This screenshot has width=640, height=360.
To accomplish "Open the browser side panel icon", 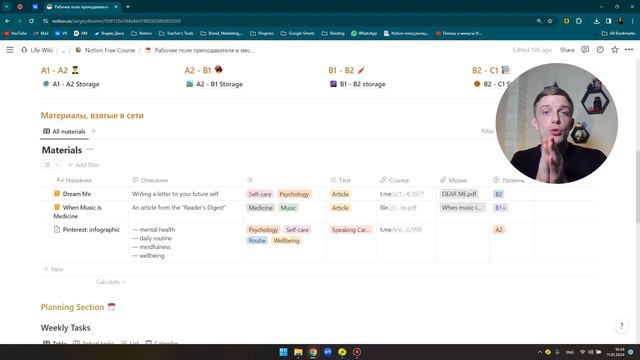I will [608, 21].
